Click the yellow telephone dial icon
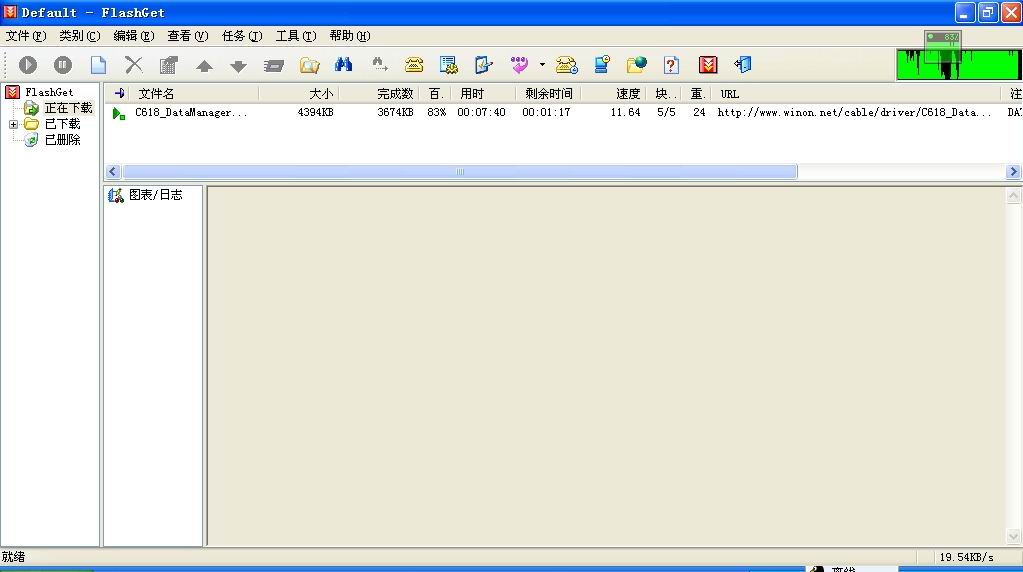The height and width of the screenshot is (572, 1023). point(414,65)
